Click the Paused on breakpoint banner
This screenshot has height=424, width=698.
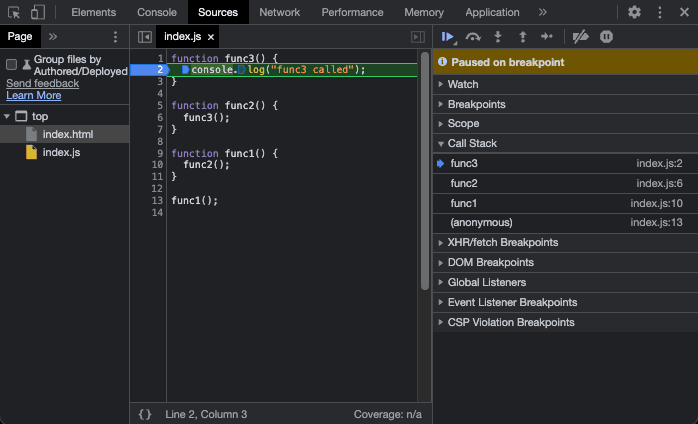point(565,62)
